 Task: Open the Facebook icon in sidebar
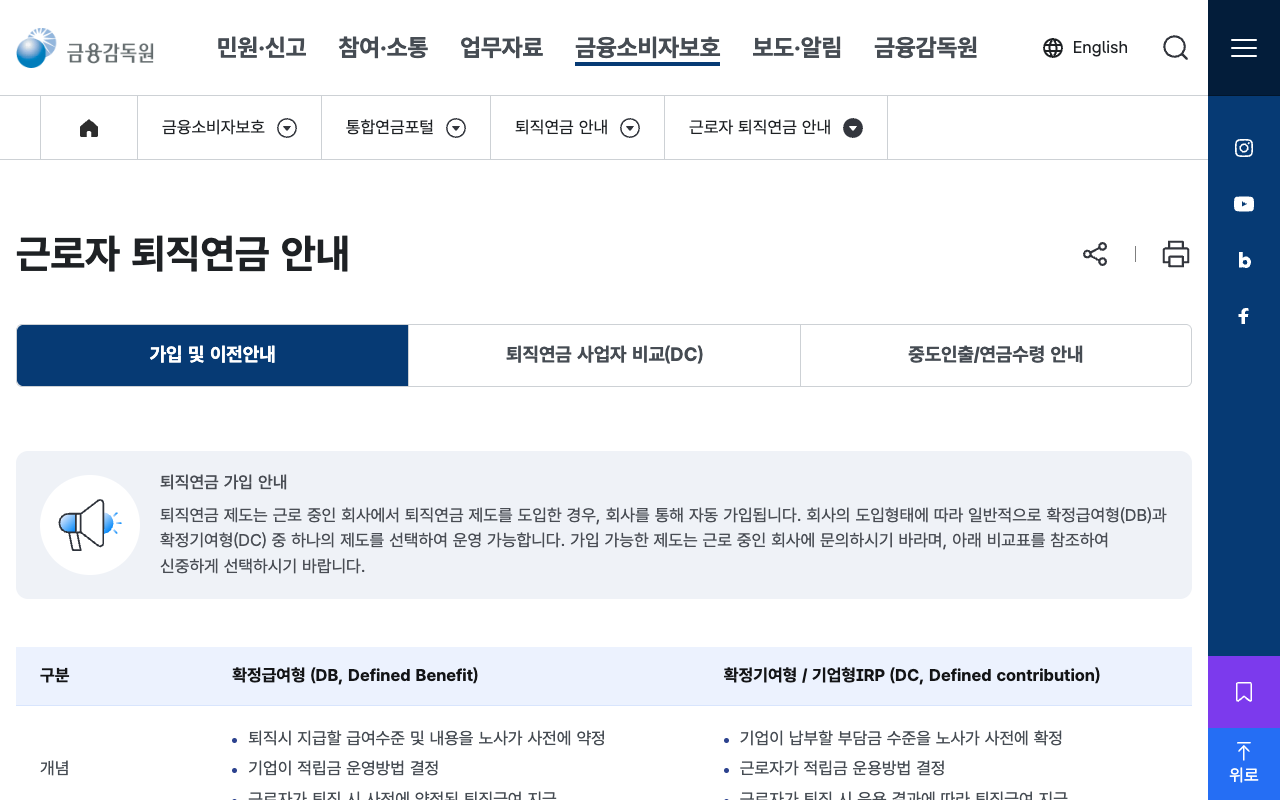pos(1244,316)
